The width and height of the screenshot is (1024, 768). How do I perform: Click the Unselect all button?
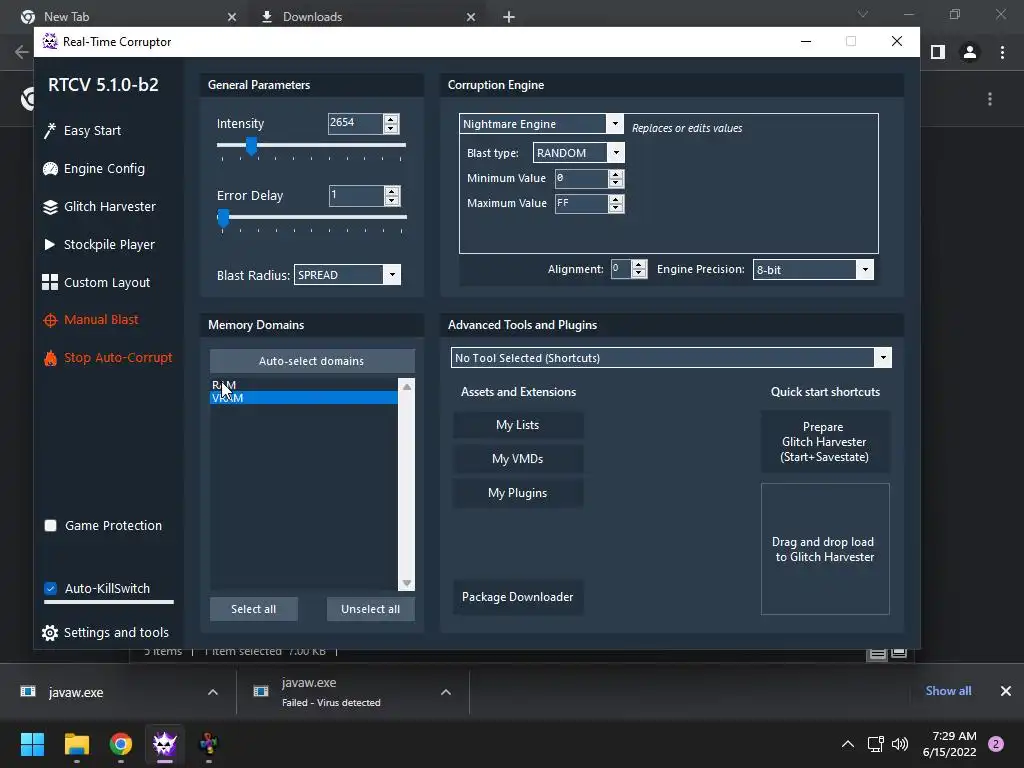point(370,609)
